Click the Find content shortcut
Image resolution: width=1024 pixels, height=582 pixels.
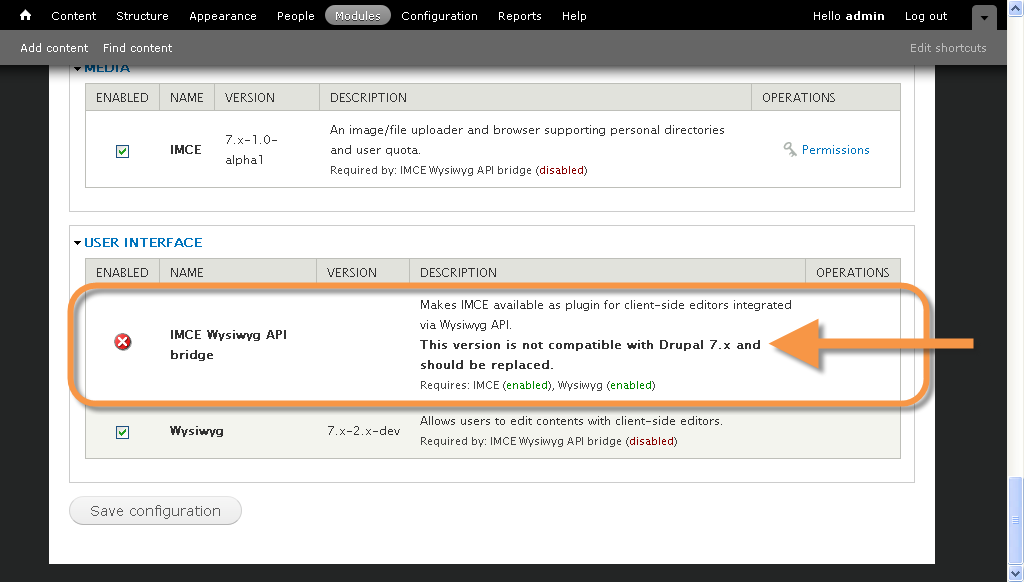coord(138,48)
